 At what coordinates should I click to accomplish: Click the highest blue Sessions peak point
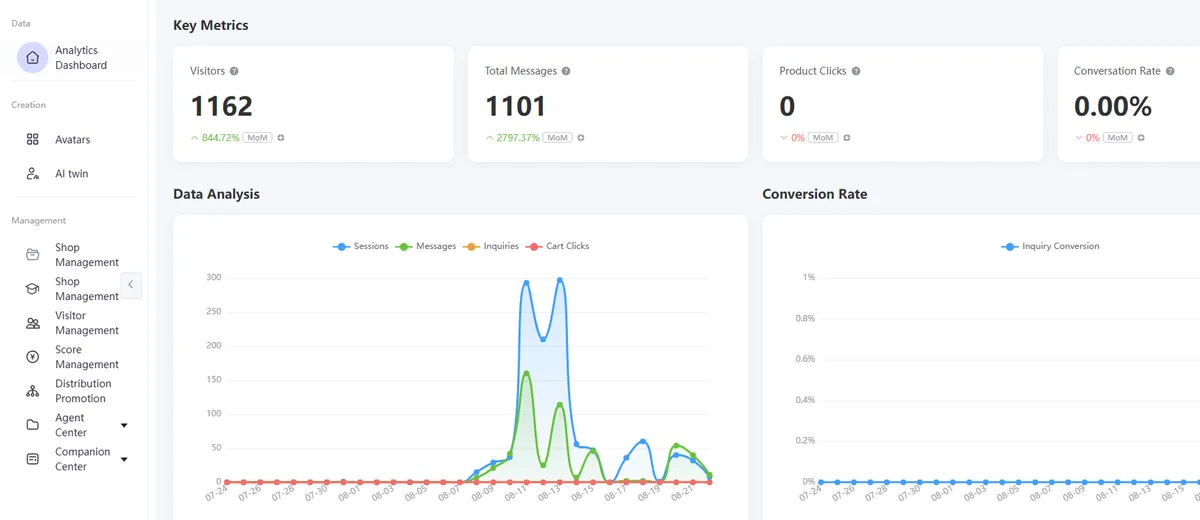click(560, 280)
